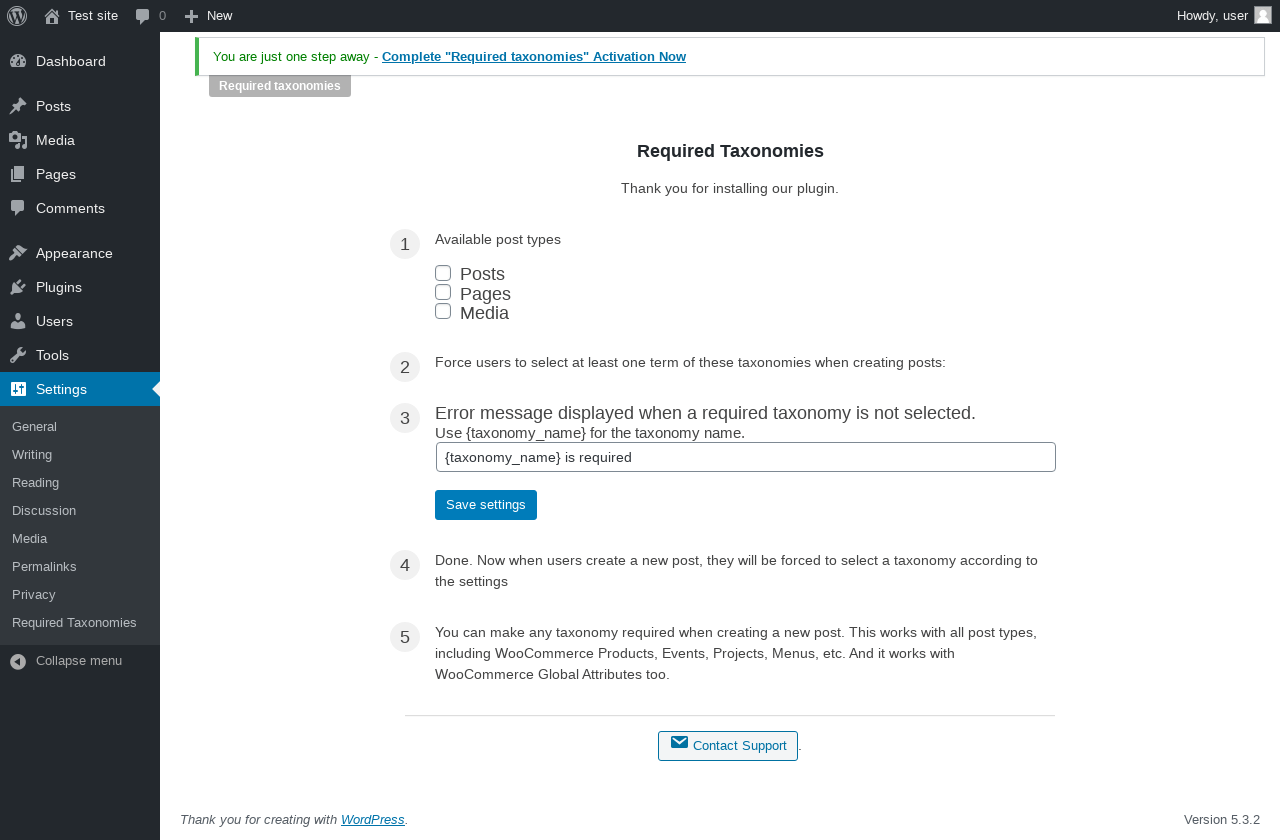Viewport: 1280px width, 840px height.
Task: Click the Users person icon
Action: (18, 321)
